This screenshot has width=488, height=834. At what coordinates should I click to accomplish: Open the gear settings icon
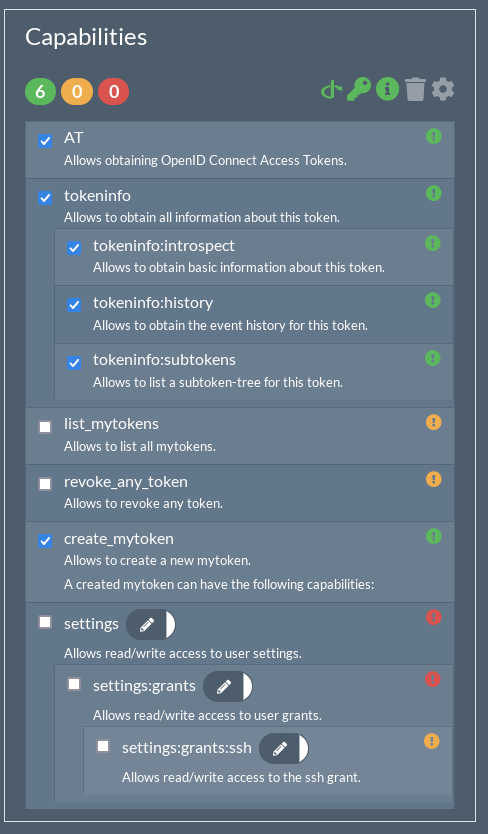click(x=443, y=89)
